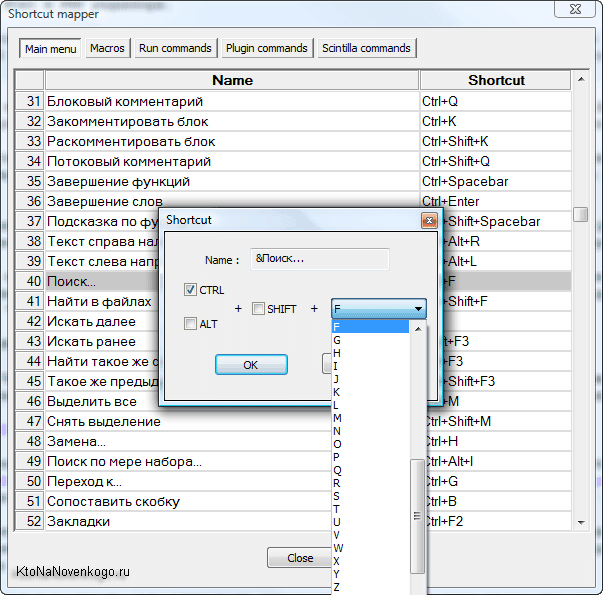
Task: Select row 43 Искать ранее
Action: (x=102, y=342)
